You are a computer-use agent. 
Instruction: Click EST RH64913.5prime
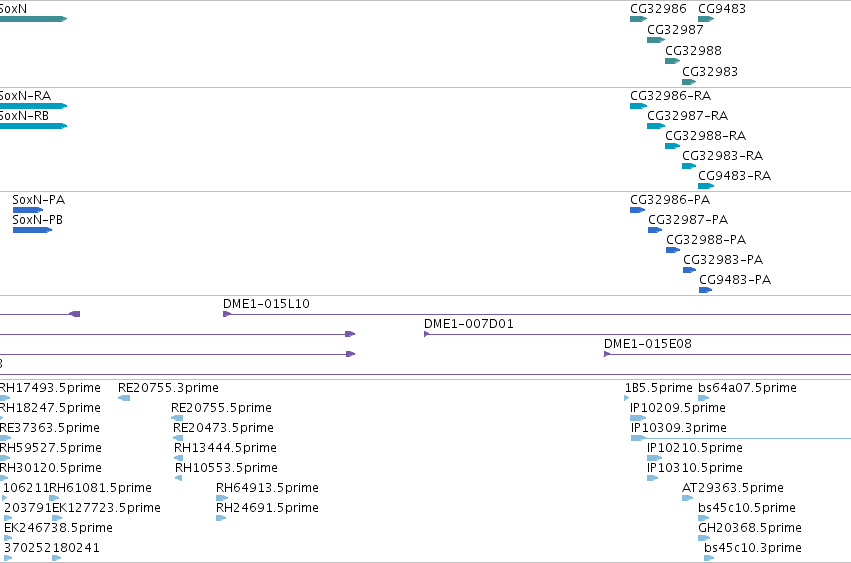[x=267, y=488]
